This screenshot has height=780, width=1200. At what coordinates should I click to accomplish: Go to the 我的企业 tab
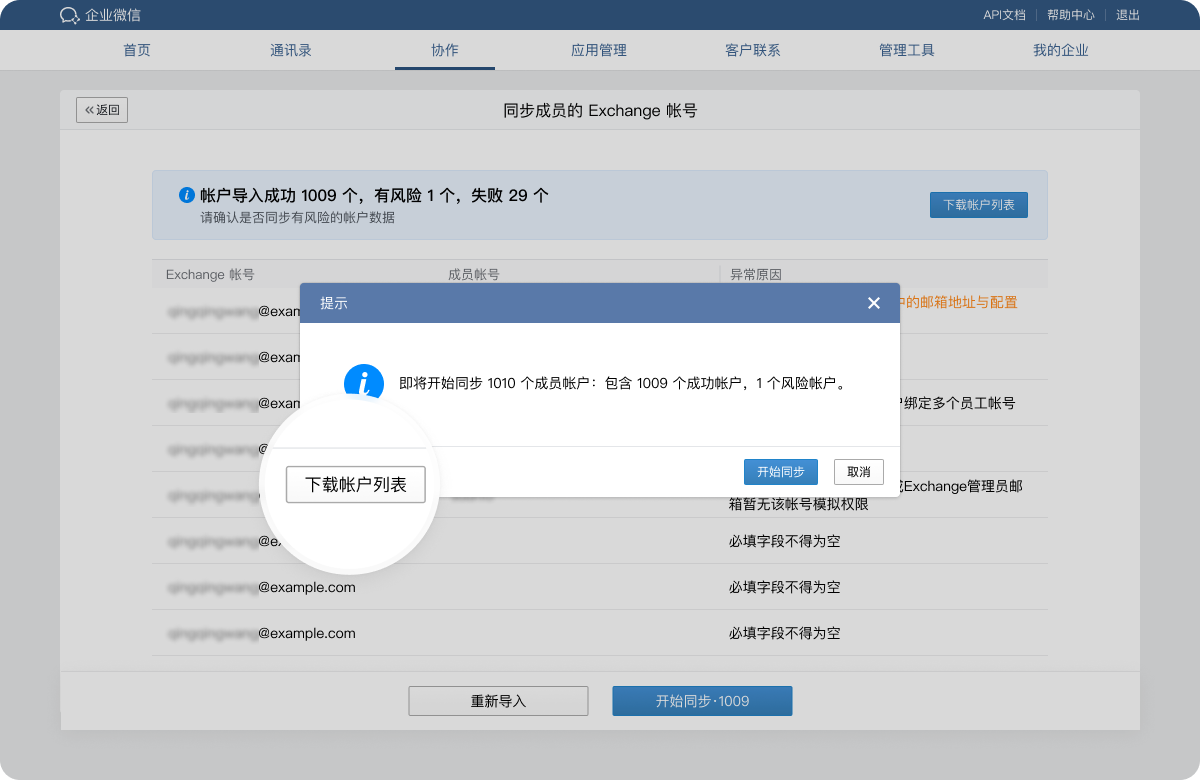point(1061,50)
